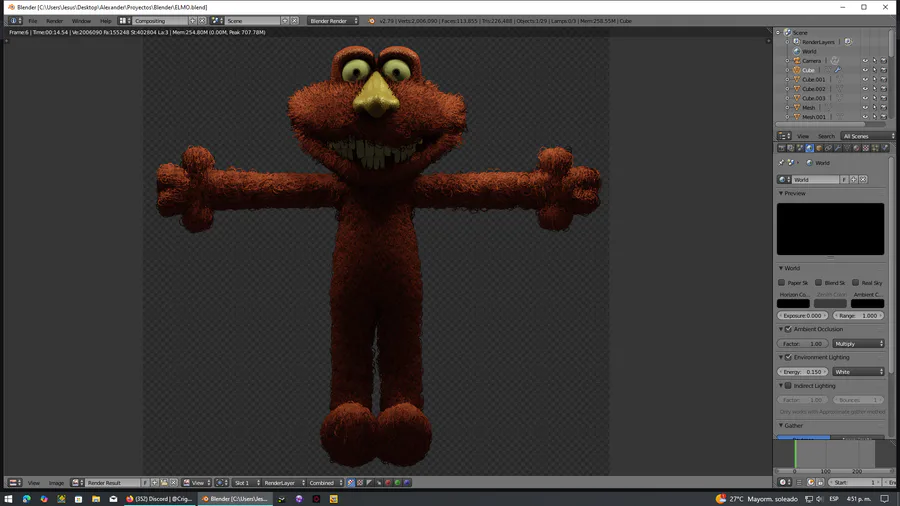Open the Blender Render engine dropdown
The height and width of the screenshot is (506, 900).
coord(333,21)
